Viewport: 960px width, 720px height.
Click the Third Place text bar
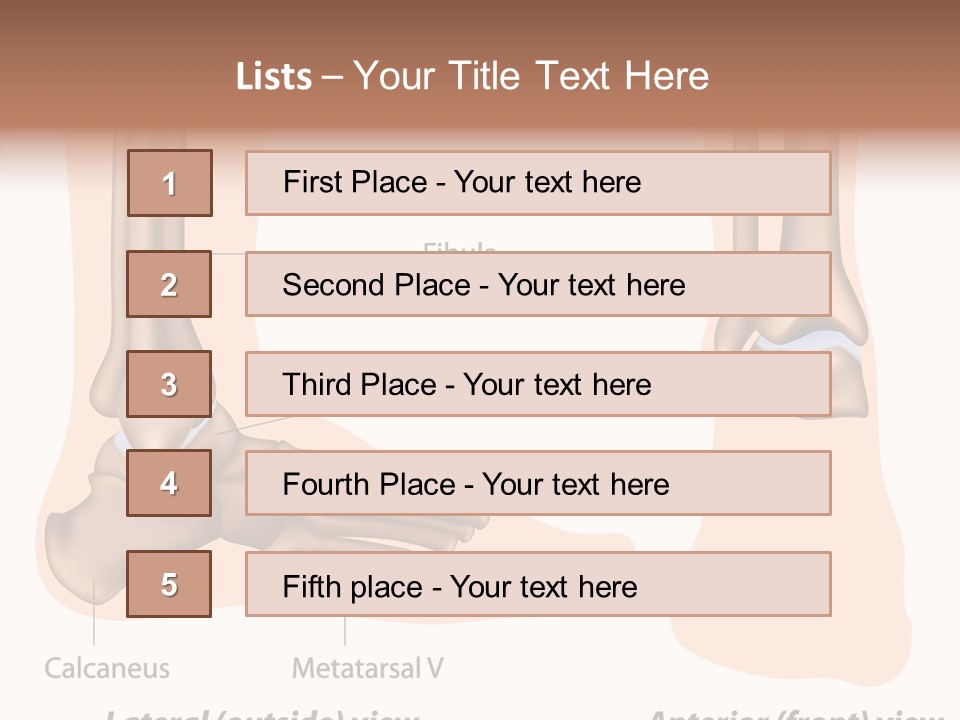(x=538, y=384)
